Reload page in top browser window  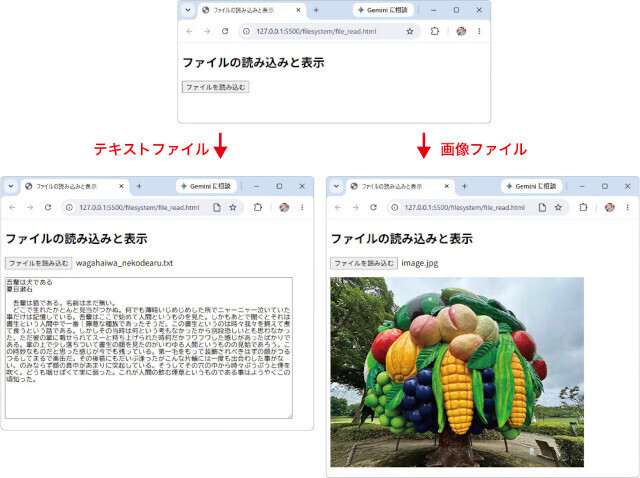pyautogui.click(x=225, y=31)
